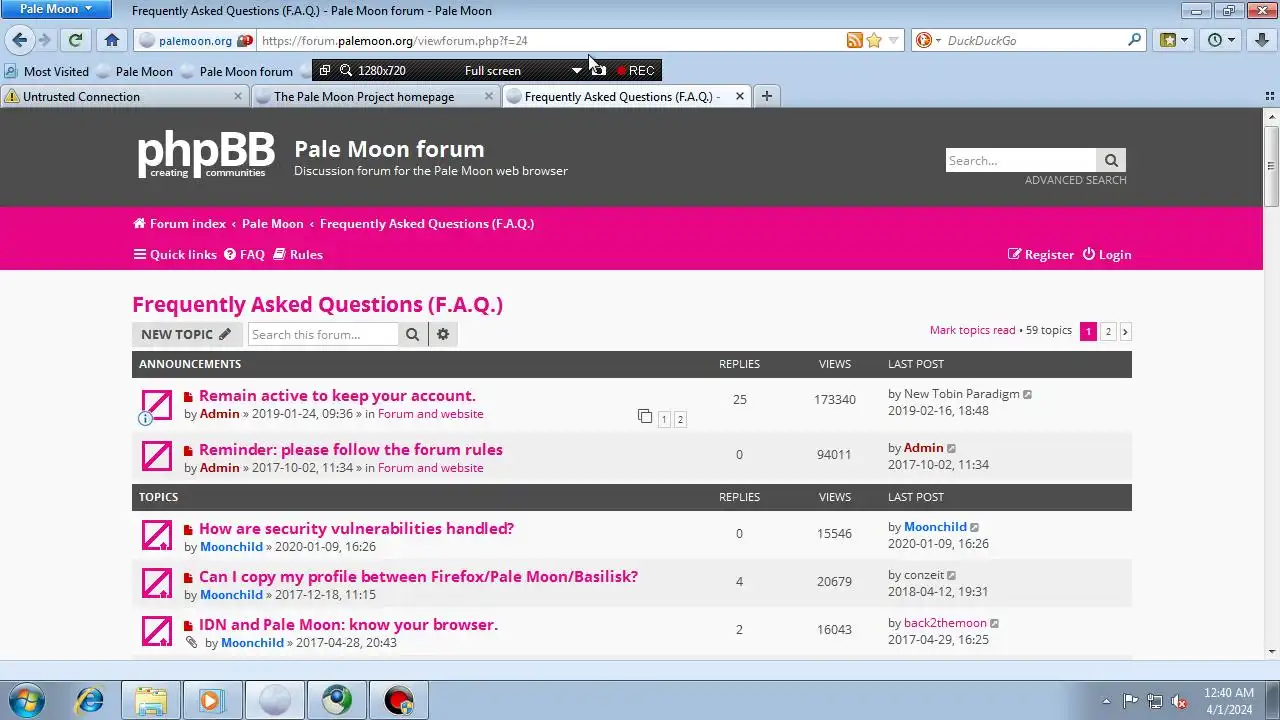Open a new tab with plus button
This screenshot has height=720, width=1280.
[x=767, y=96]
